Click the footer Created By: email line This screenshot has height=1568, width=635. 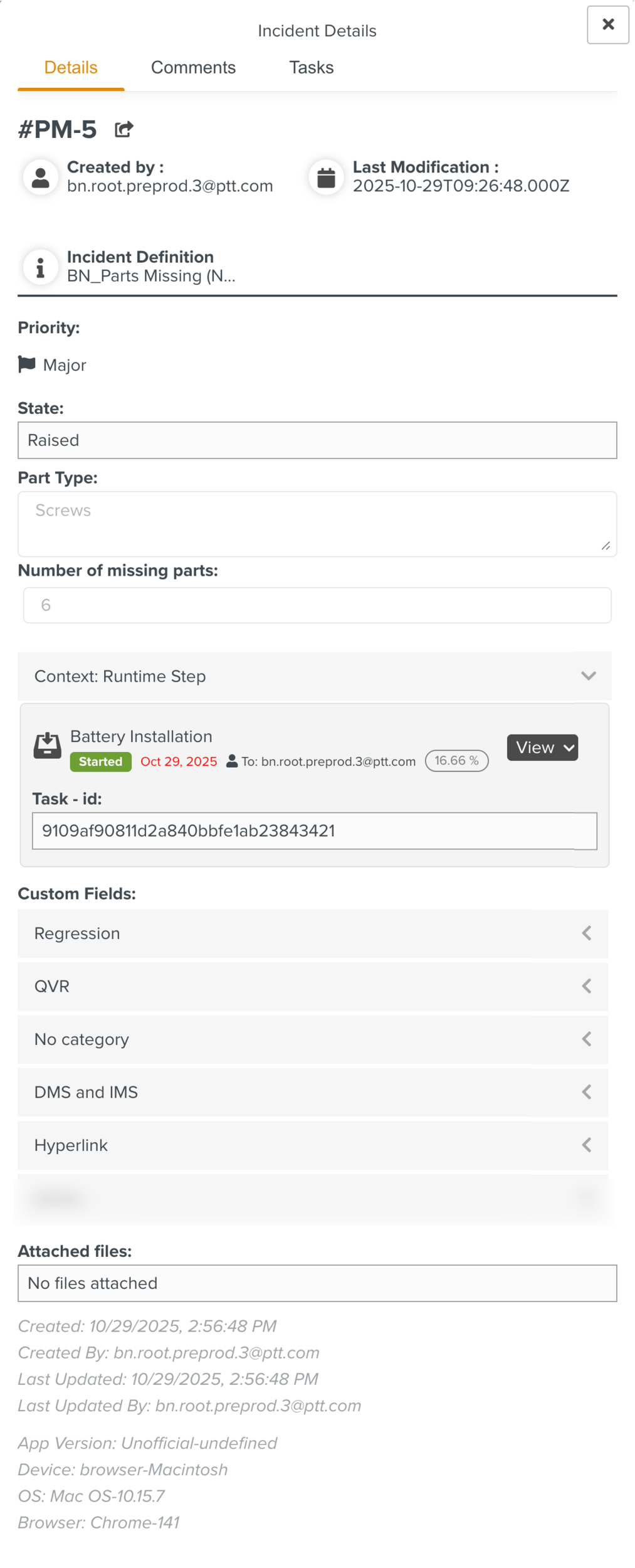169,1352
